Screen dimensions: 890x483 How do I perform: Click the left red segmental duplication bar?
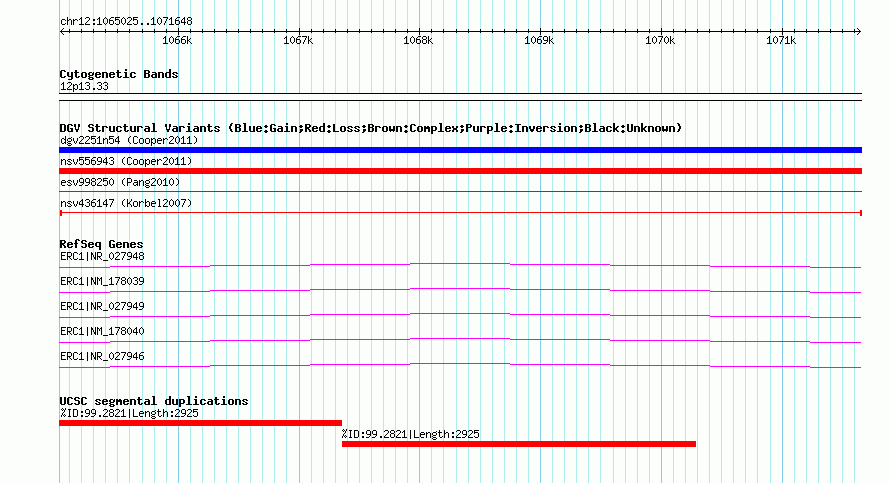[200, 423]
